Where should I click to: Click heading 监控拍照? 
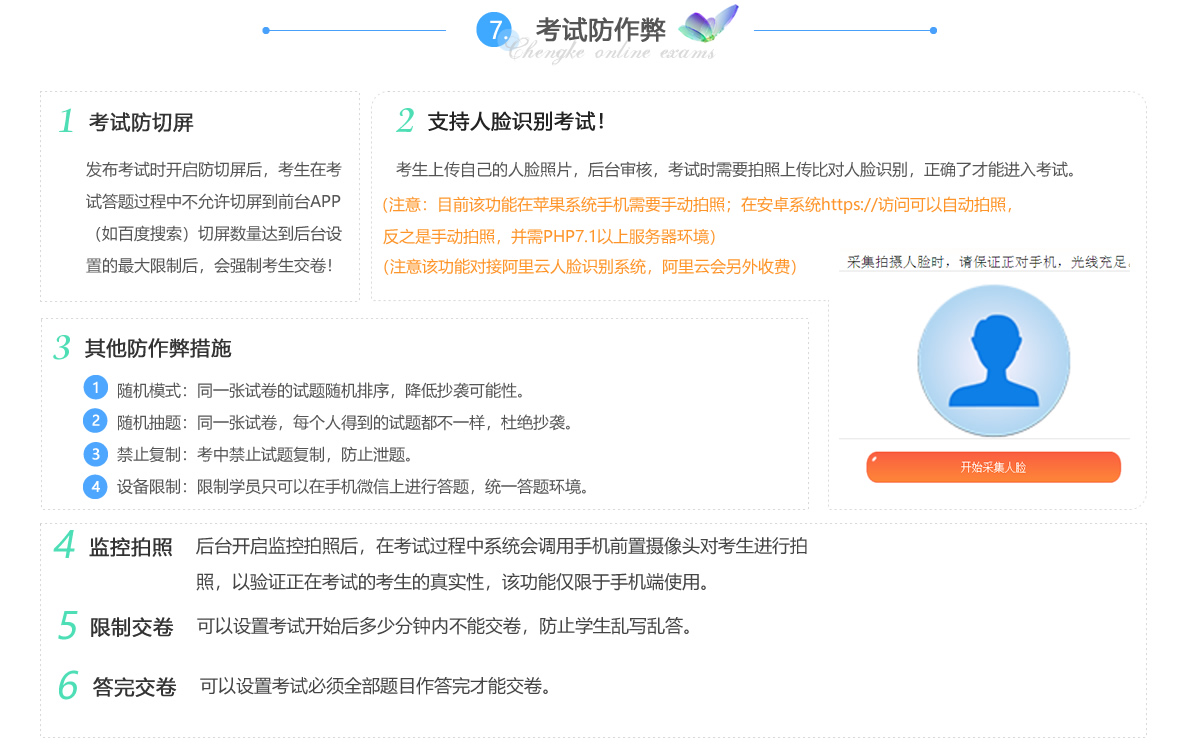[131, 547]
